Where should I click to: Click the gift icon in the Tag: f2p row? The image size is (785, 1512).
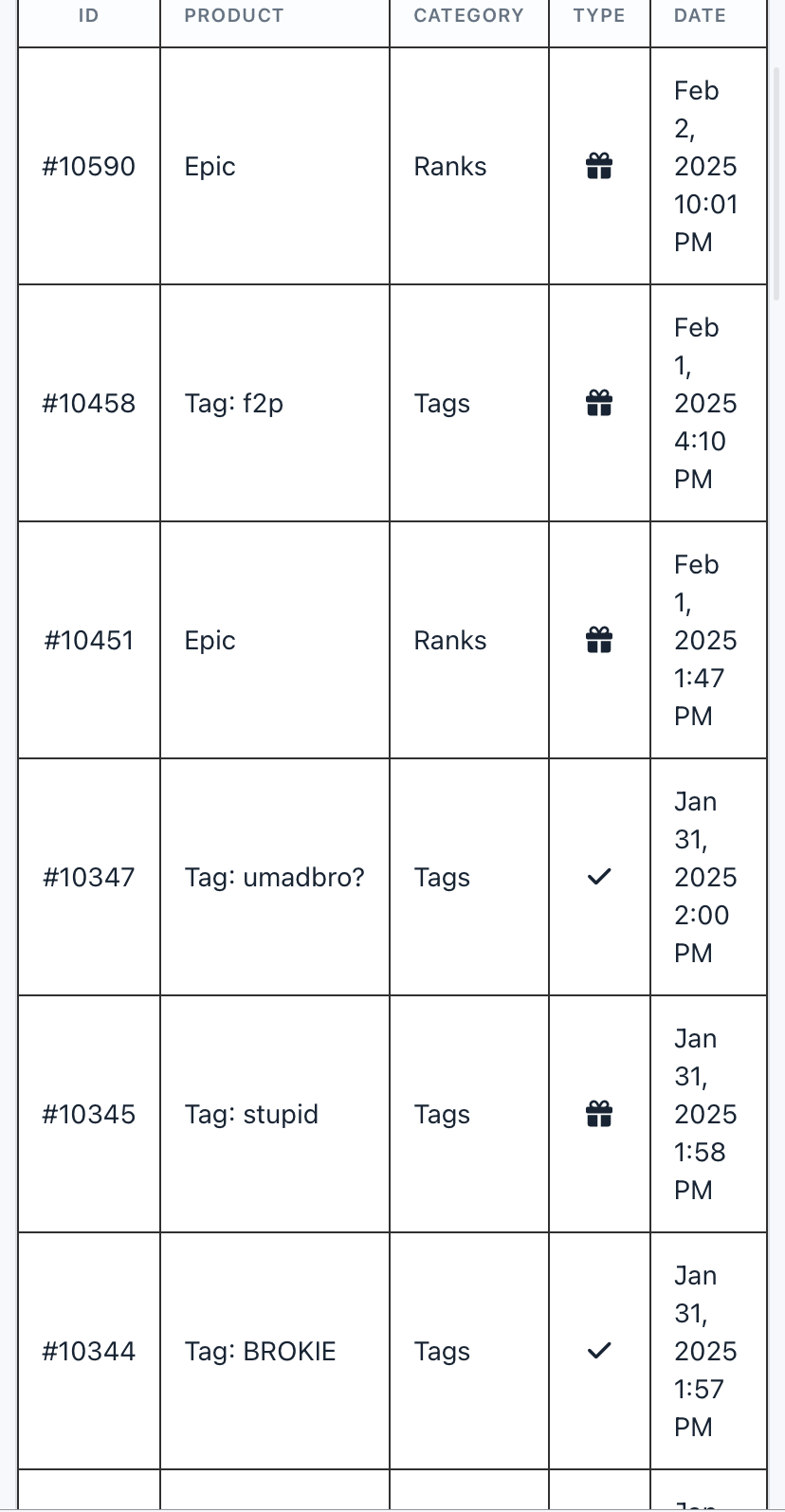(599, 404)
